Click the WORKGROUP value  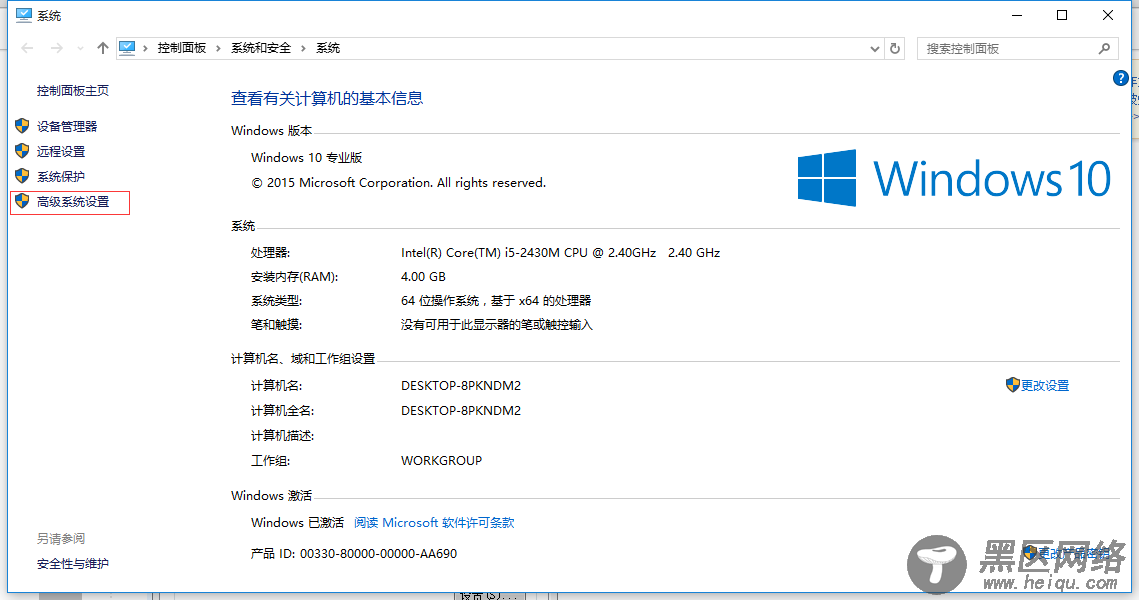click(441, 461)
